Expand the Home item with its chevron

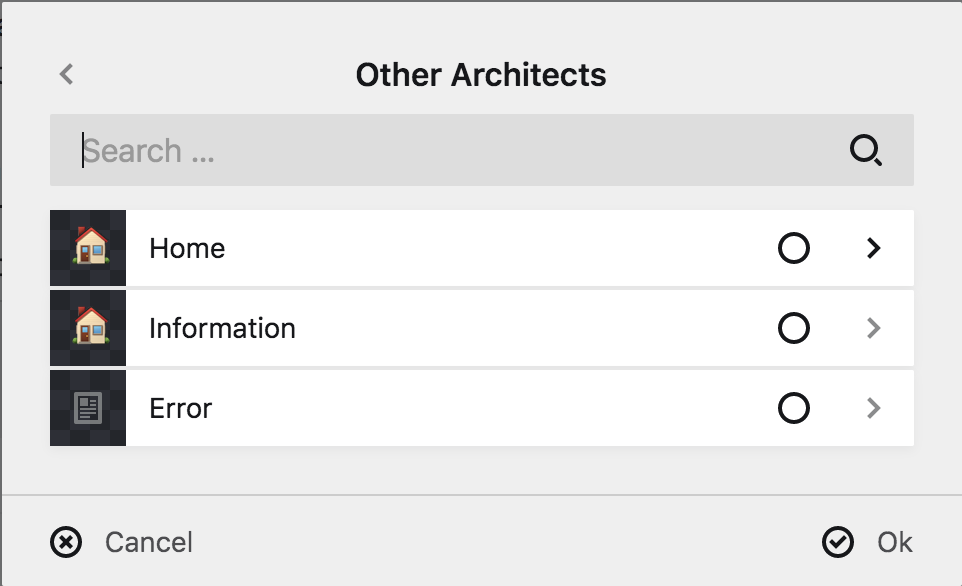(x=874, y=248)
